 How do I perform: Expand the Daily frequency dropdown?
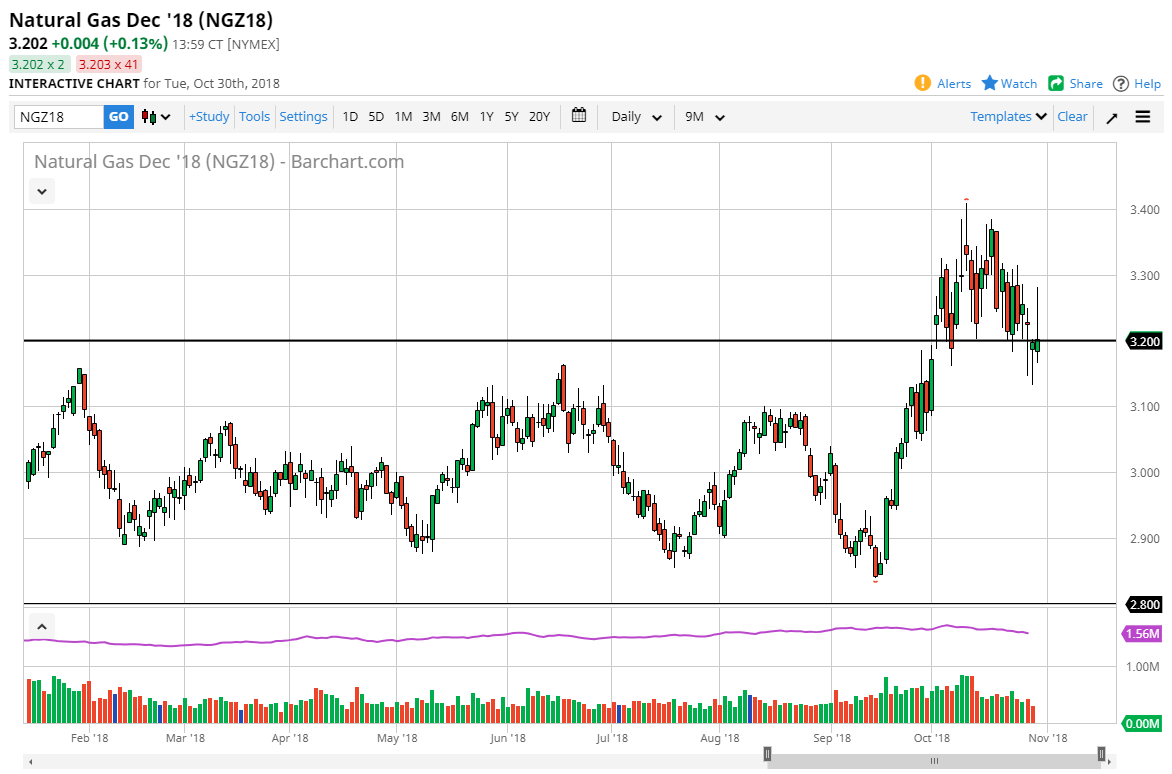coord(636,117)
